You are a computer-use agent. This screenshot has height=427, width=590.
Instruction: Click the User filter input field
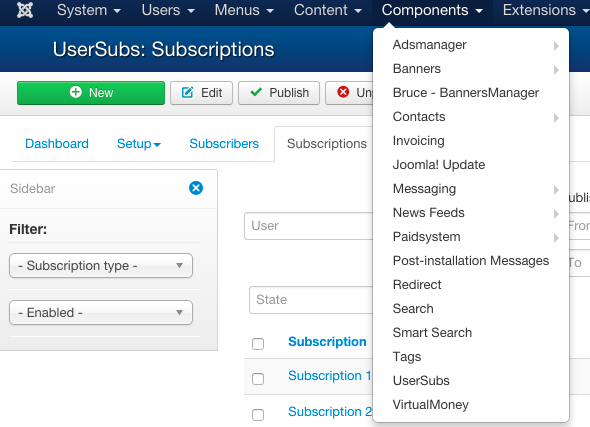click(309, 226)
